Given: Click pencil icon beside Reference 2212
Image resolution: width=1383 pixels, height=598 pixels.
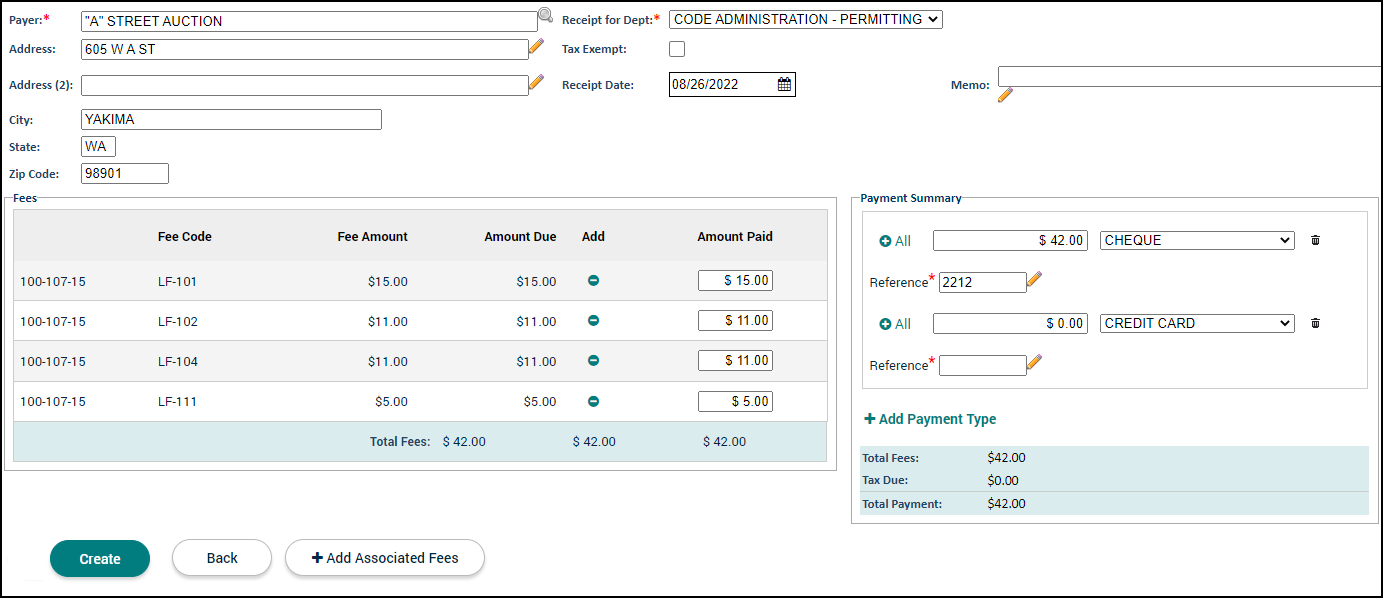Looking at the screenshot, I should (1035, 281).
